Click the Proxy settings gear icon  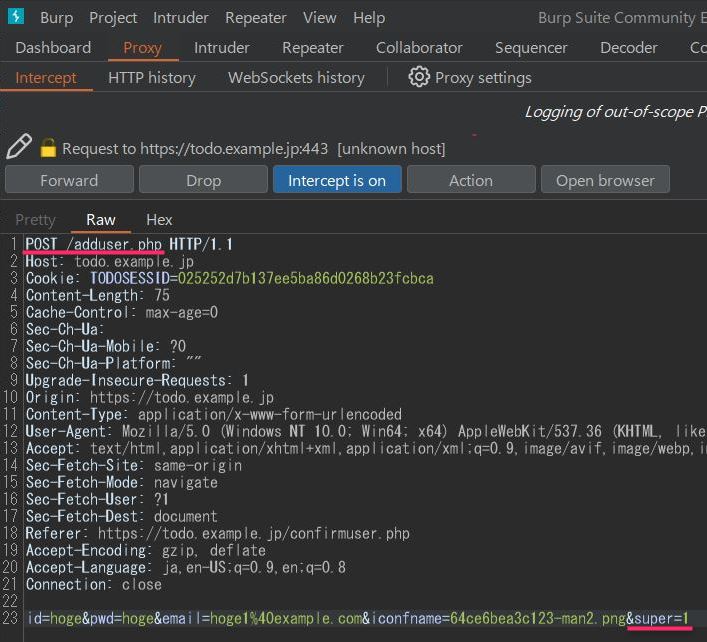tap(419, 77)
